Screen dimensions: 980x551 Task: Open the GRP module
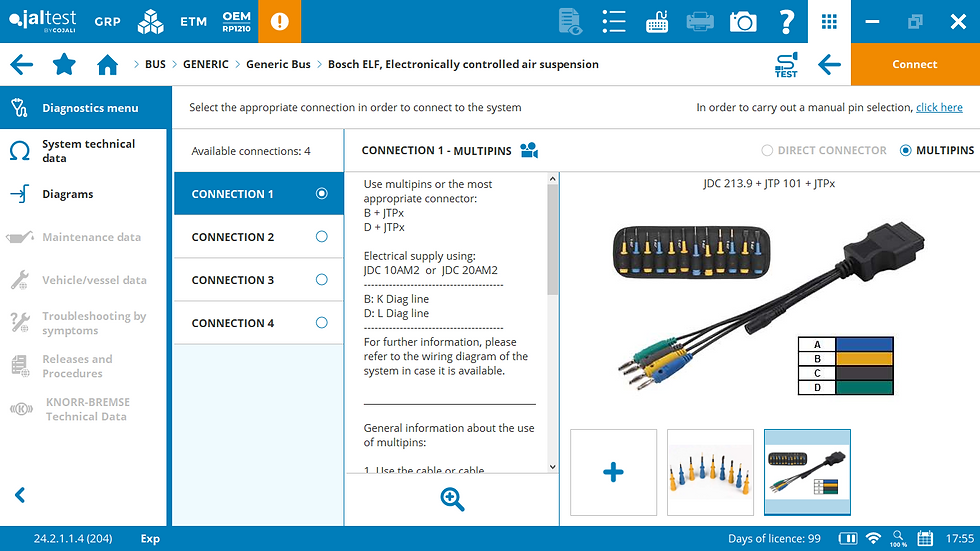pyautogui.click(x=107, y=22)
